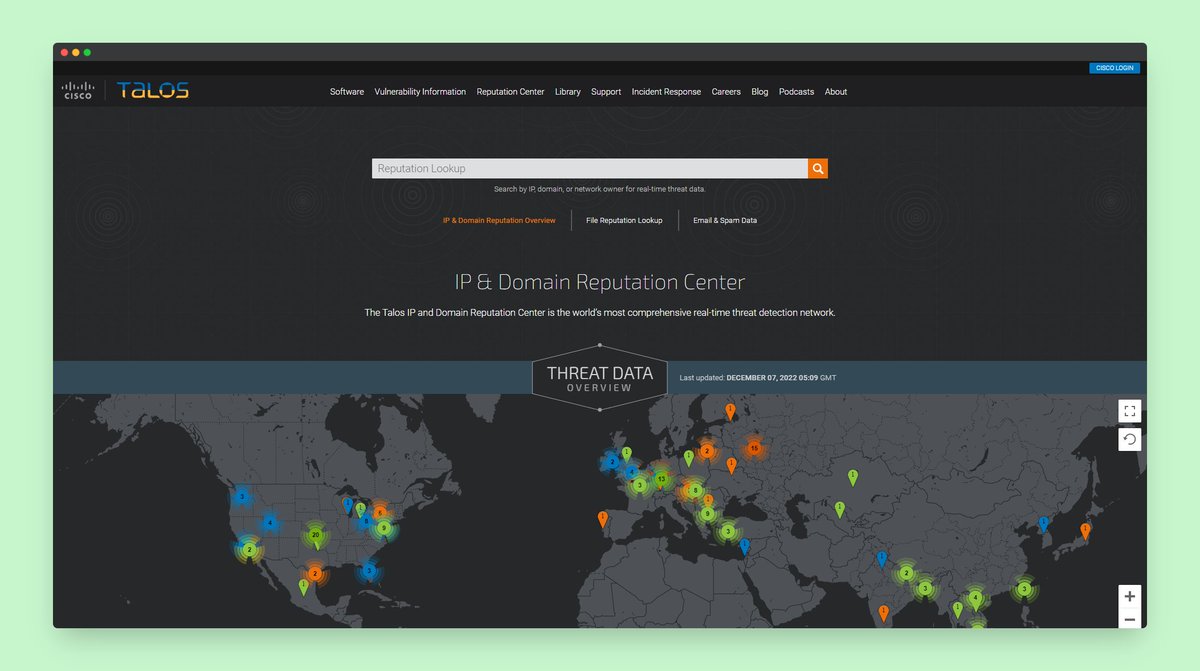Visit the Incident Response page
This screenshot has width=1200, height=671.
tap(666, 91)
